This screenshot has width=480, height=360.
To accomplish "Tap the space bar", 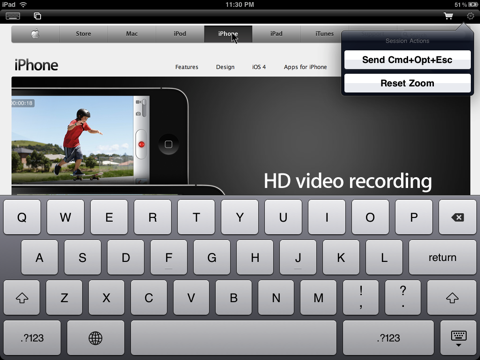I will (234, 338).
